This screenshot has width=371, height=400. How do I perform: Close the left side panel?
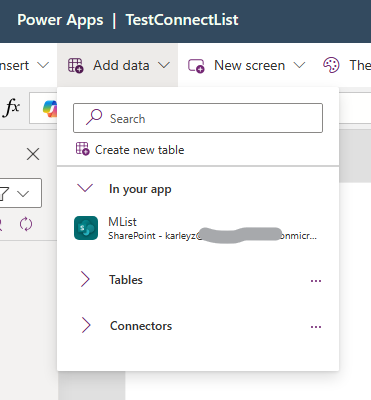click(33, 154)
